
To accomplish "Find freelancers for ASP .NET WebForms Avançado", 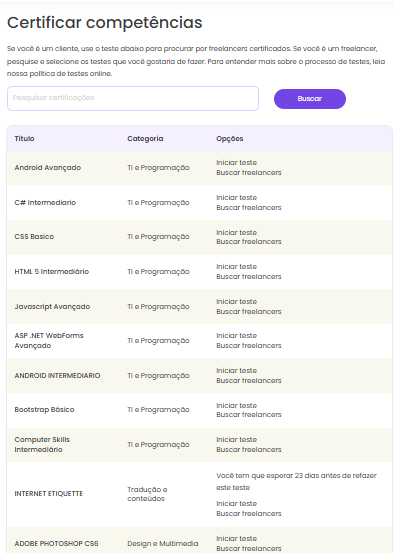I will 249,345.
